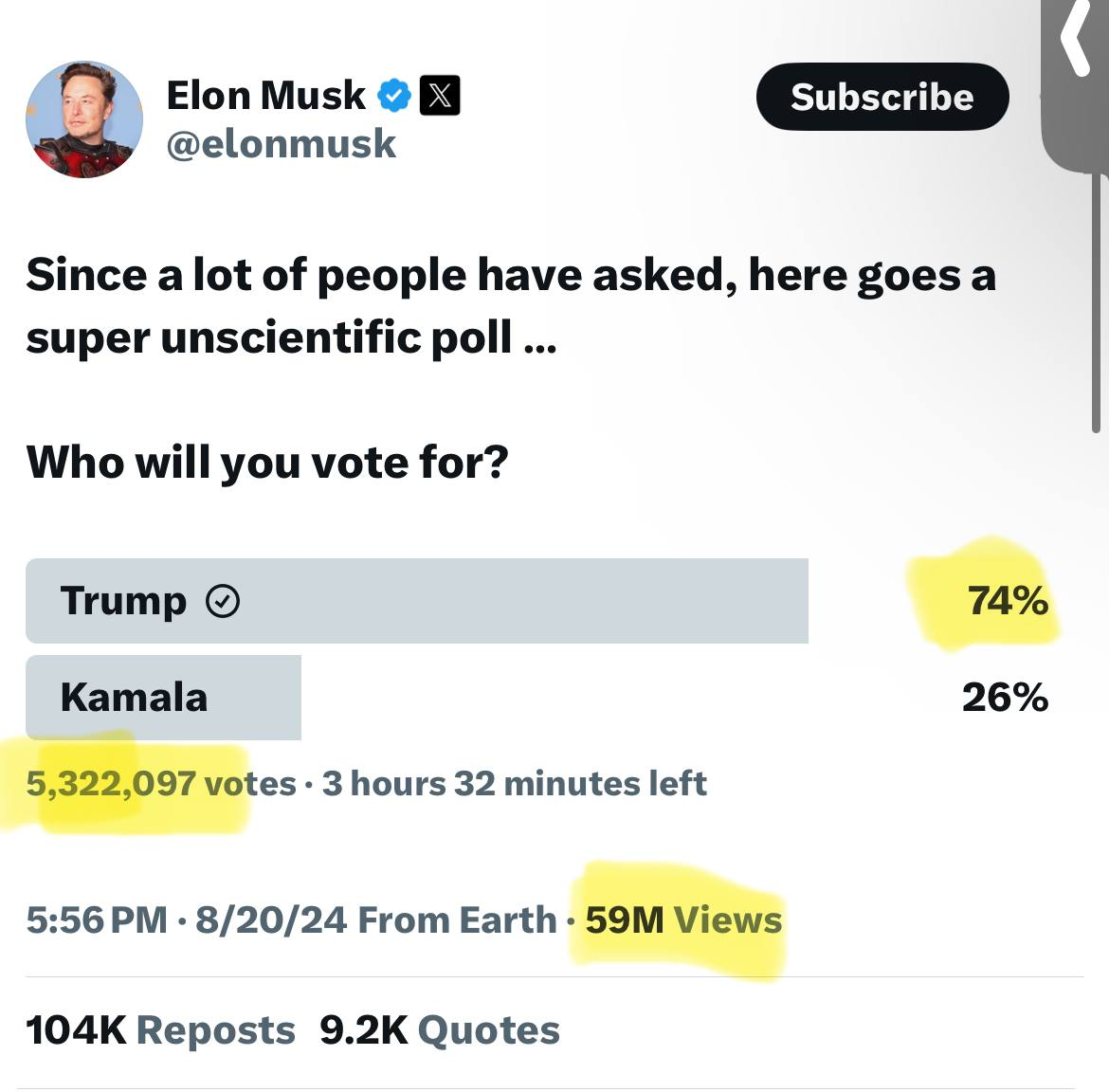The width and height of the screenshot is (1109, 1092).
Task: Open the 5:56 PM timestamp link
Action: [x=96, y=920]
